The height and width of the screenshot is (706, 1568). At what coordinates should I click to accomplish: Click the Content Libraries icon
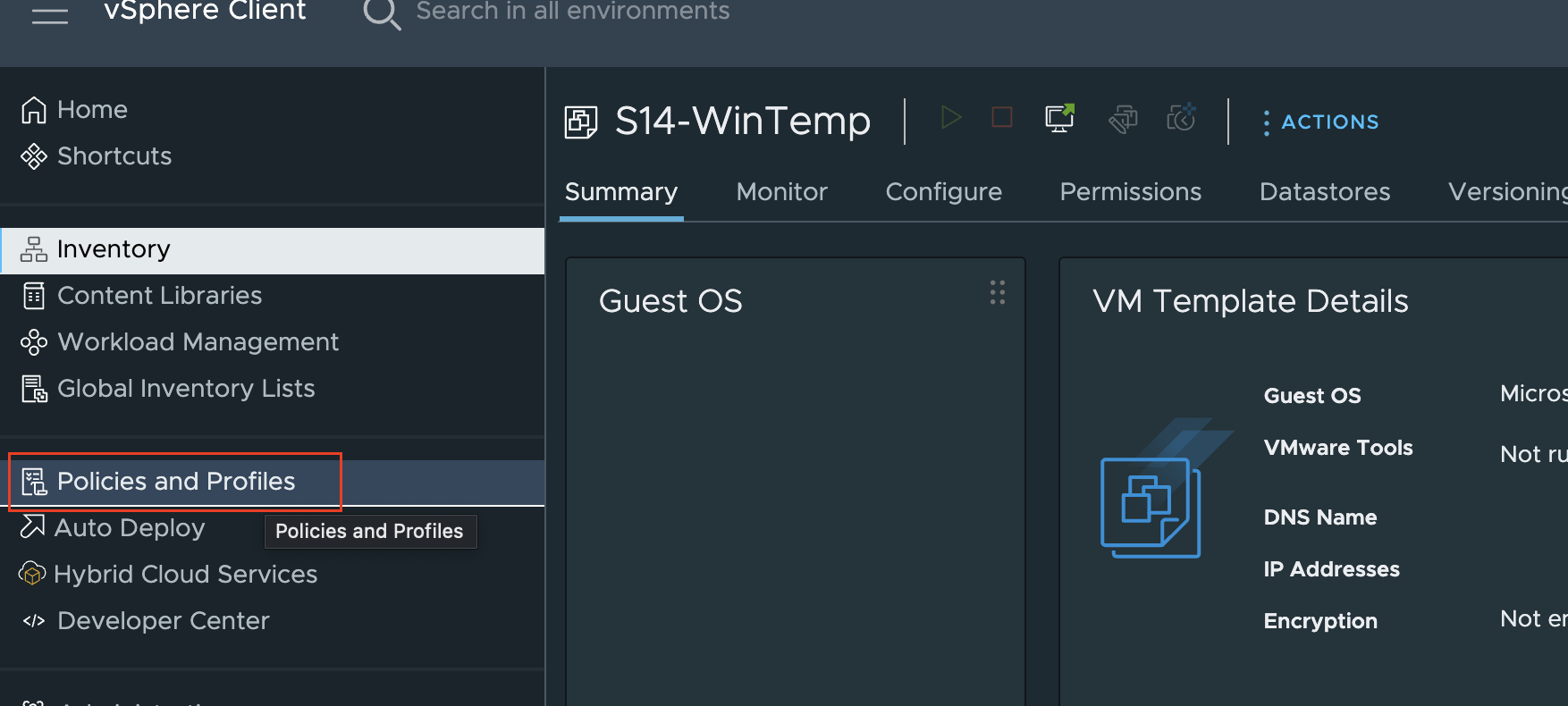[34, 296]
